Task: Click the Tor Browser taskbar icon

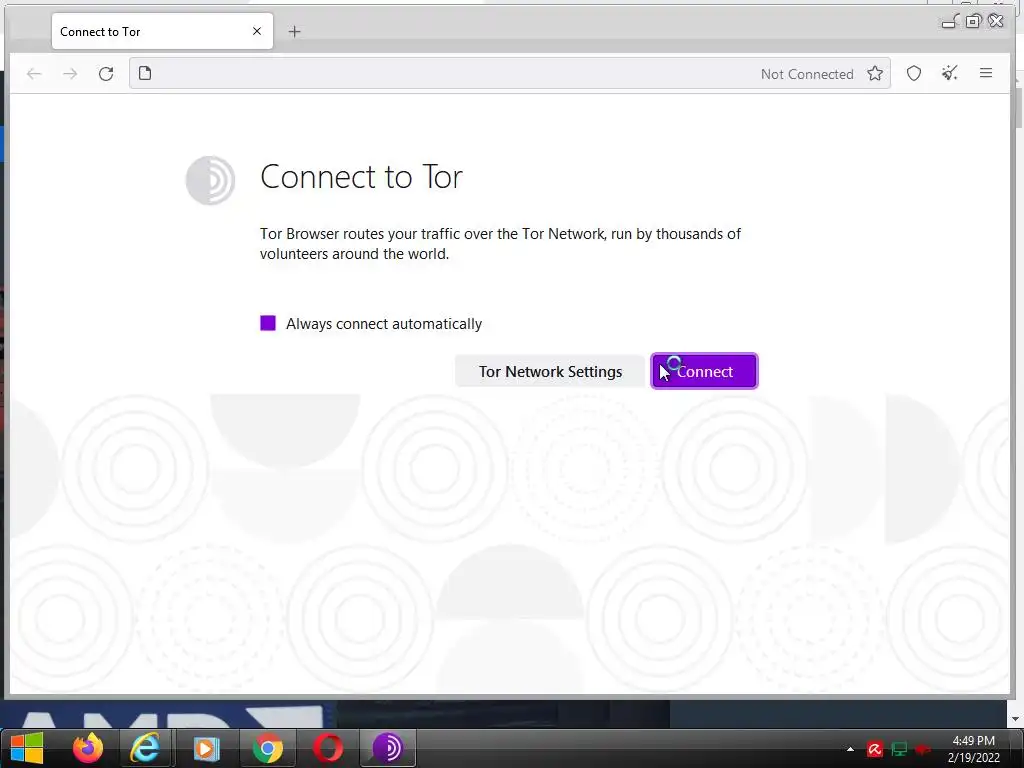Action: (387, 748)
